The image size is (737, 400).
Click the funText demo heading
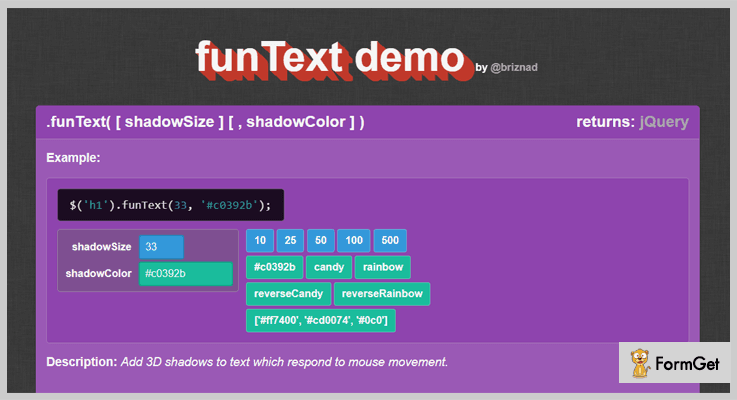tap(331, 59)
